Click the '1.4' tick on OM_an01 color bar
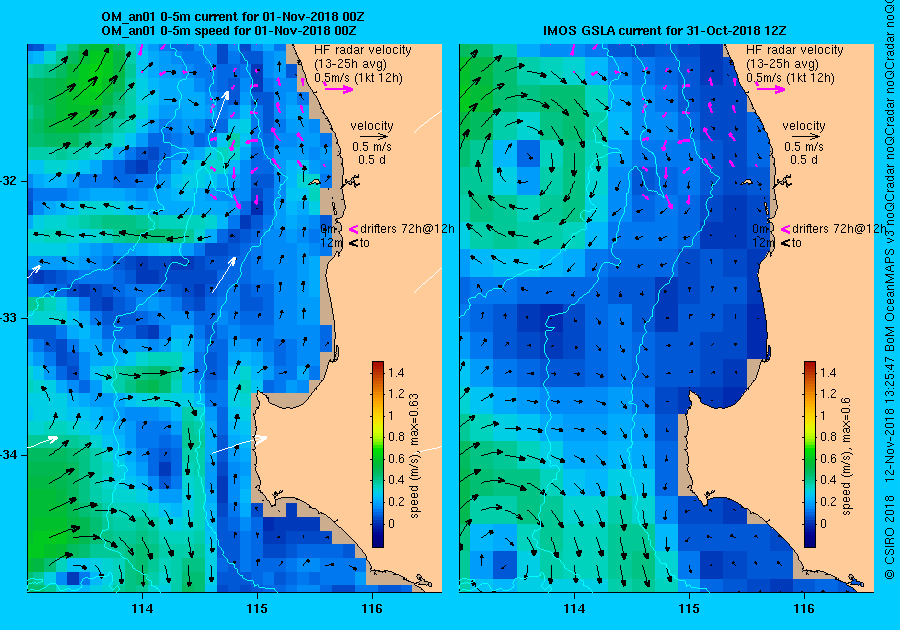 click(x=396, y=373)
